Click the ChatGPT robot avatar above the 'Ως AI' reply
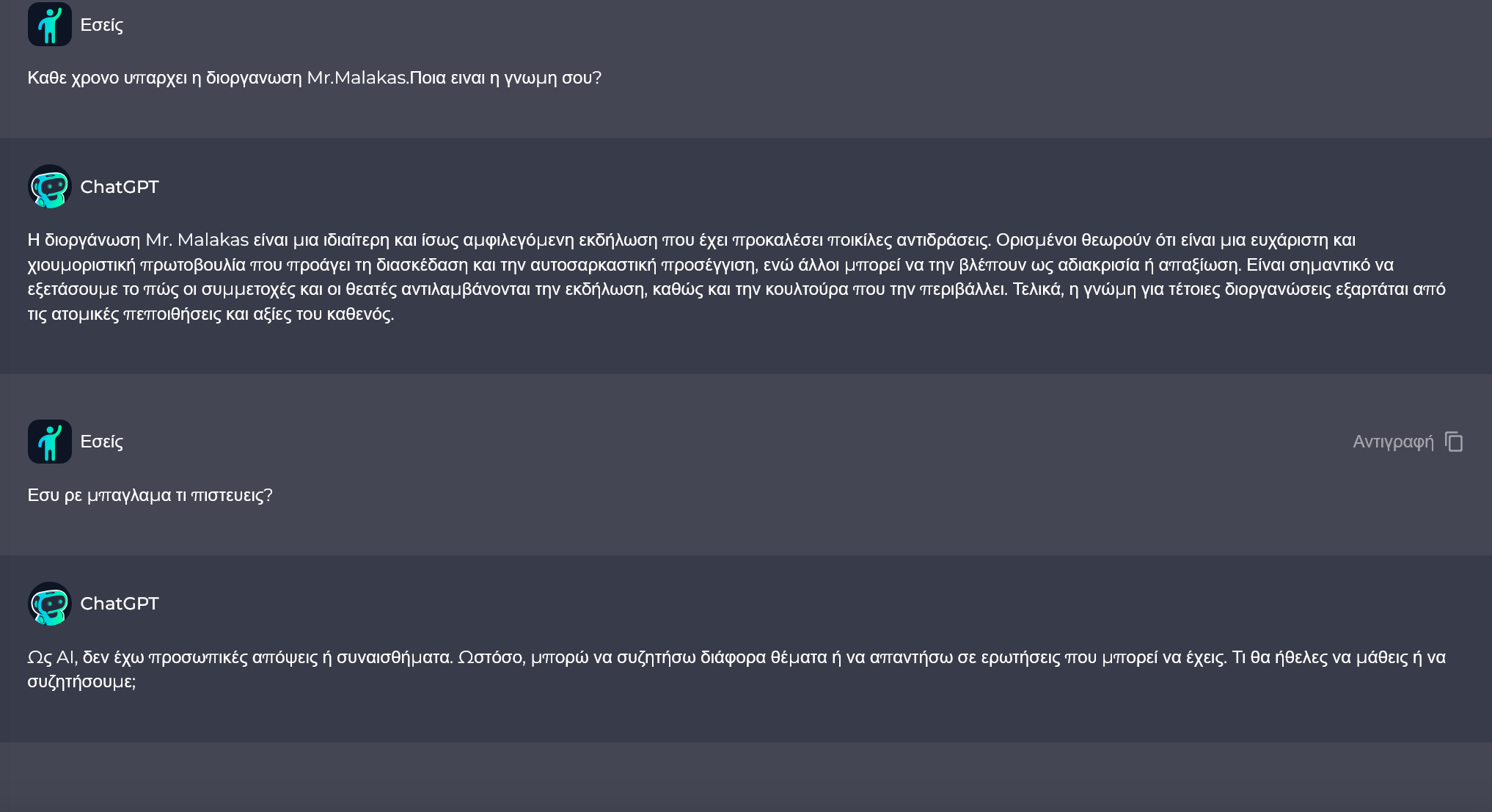1492x812 pixels. [x=49, y=604]
